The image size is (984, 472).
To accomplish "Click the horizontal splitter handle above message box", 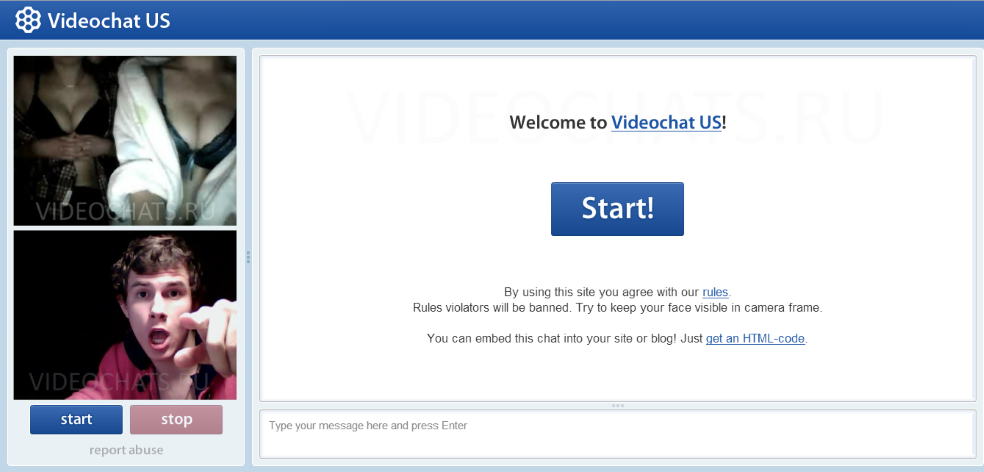I will 618,405.
